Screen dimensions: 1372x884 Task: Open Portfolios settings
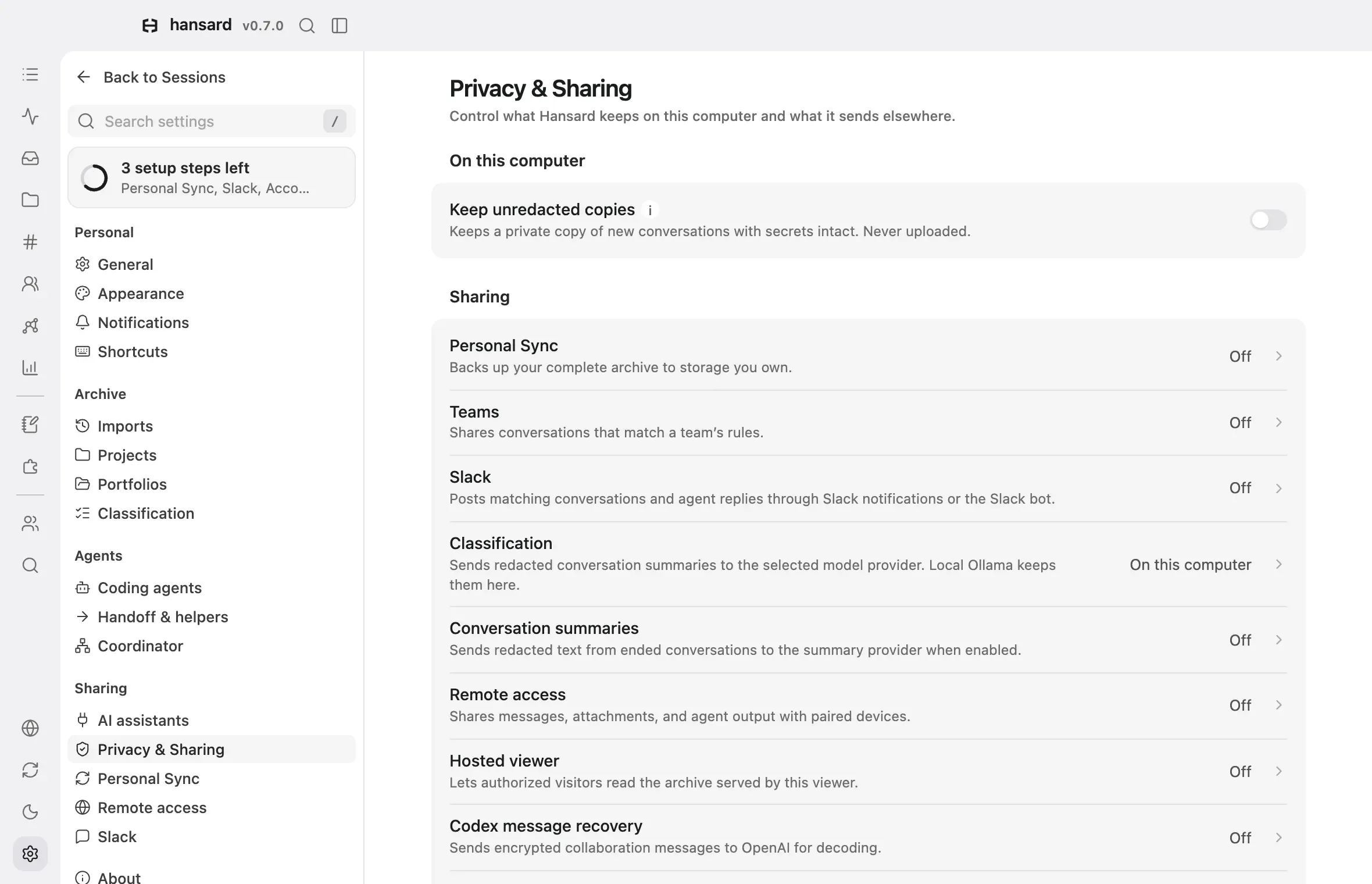212,484
